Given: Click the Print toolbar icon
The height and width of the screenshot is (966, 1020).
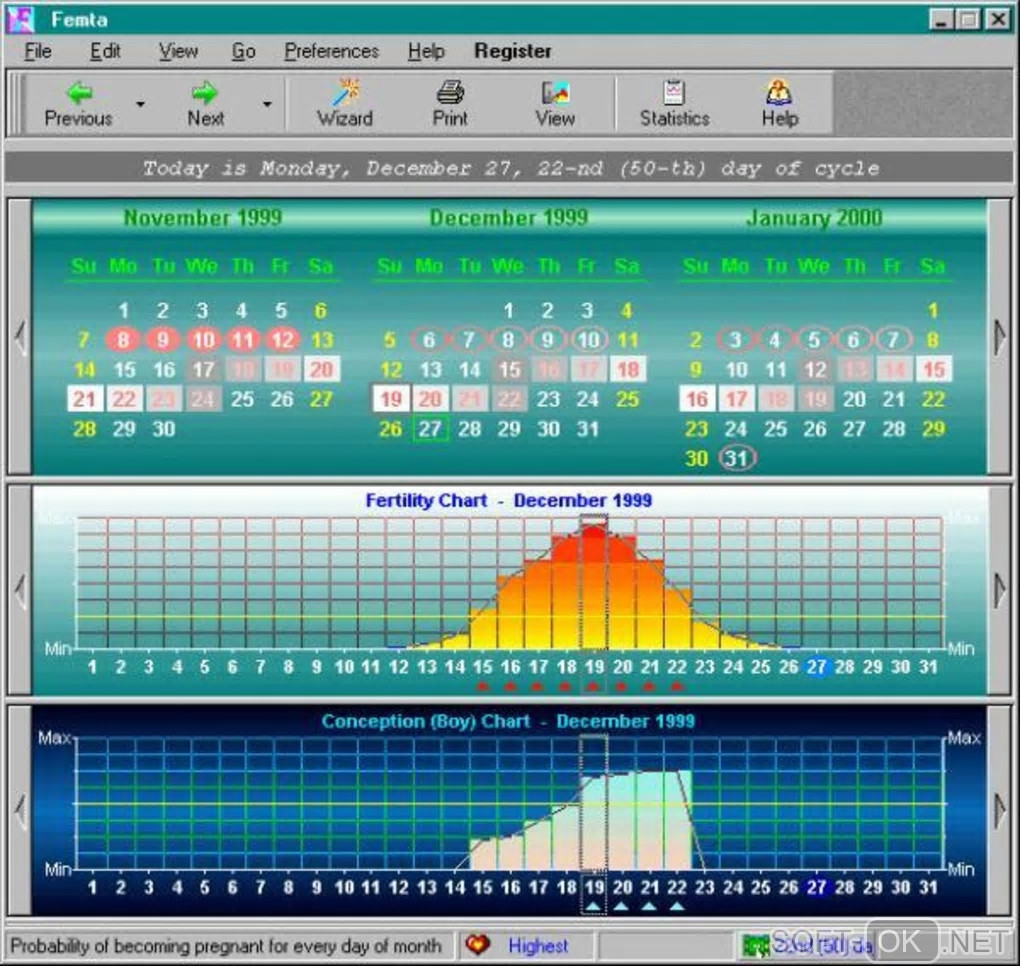Looking at the screenshot, I should 450,104.
